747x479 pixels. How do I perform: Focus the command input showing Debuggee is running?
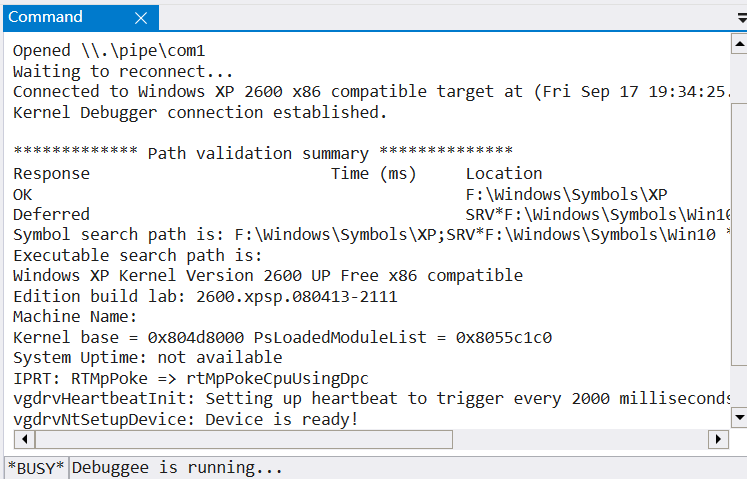pyautogui.click(x=408, y=468)
